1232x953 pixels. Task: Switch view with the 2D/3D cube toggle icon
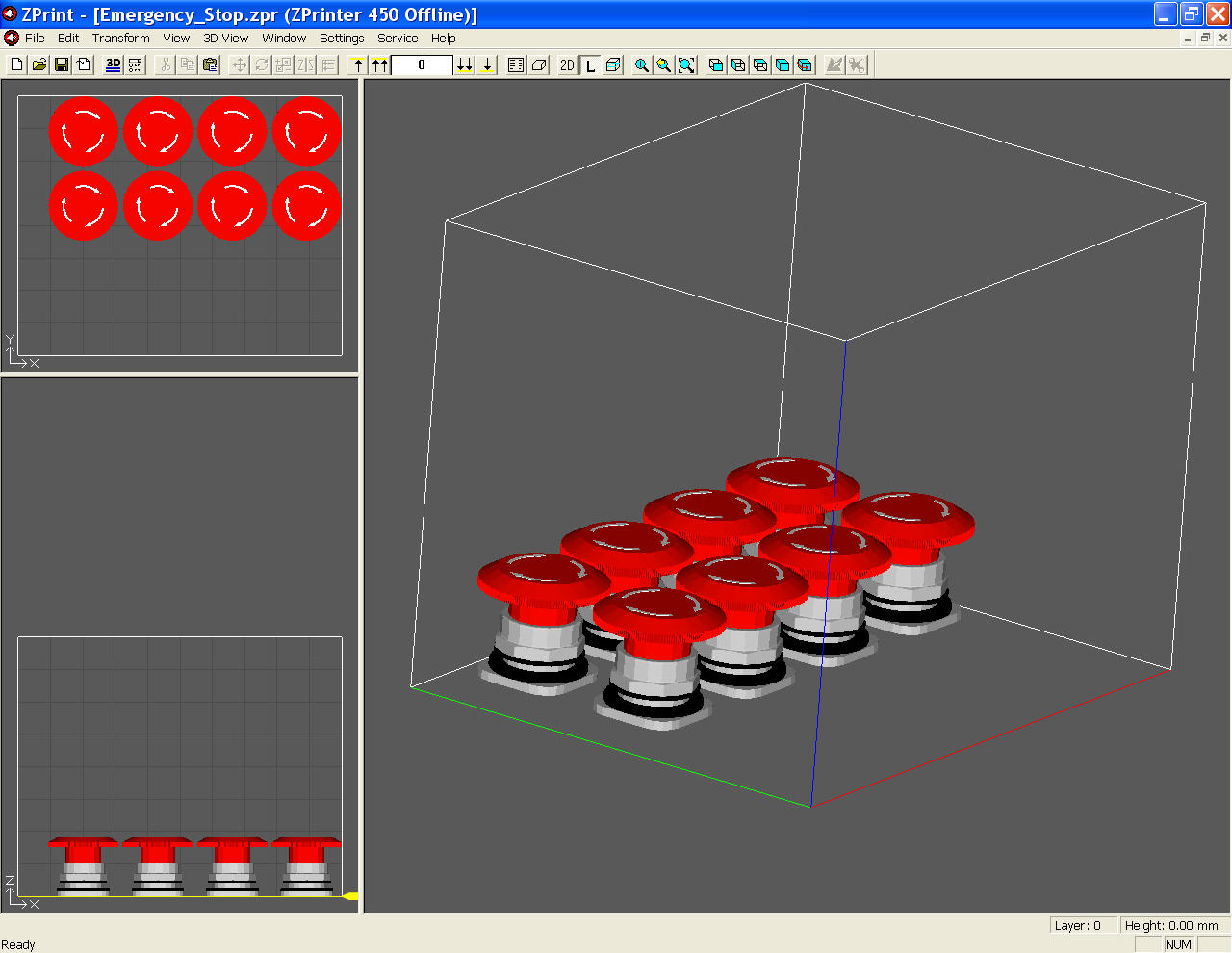point(613,64)
